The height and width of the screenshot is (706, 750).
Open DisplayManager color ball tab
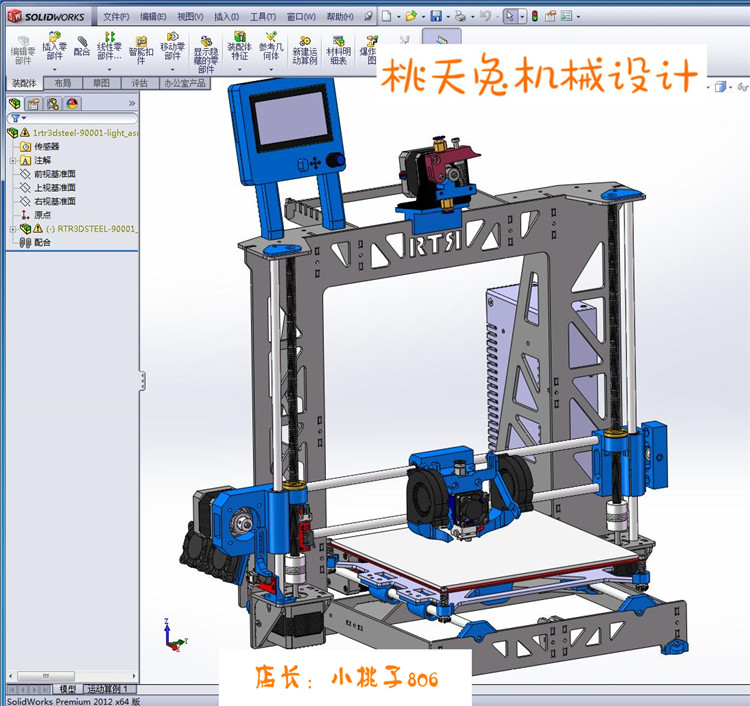72,103
